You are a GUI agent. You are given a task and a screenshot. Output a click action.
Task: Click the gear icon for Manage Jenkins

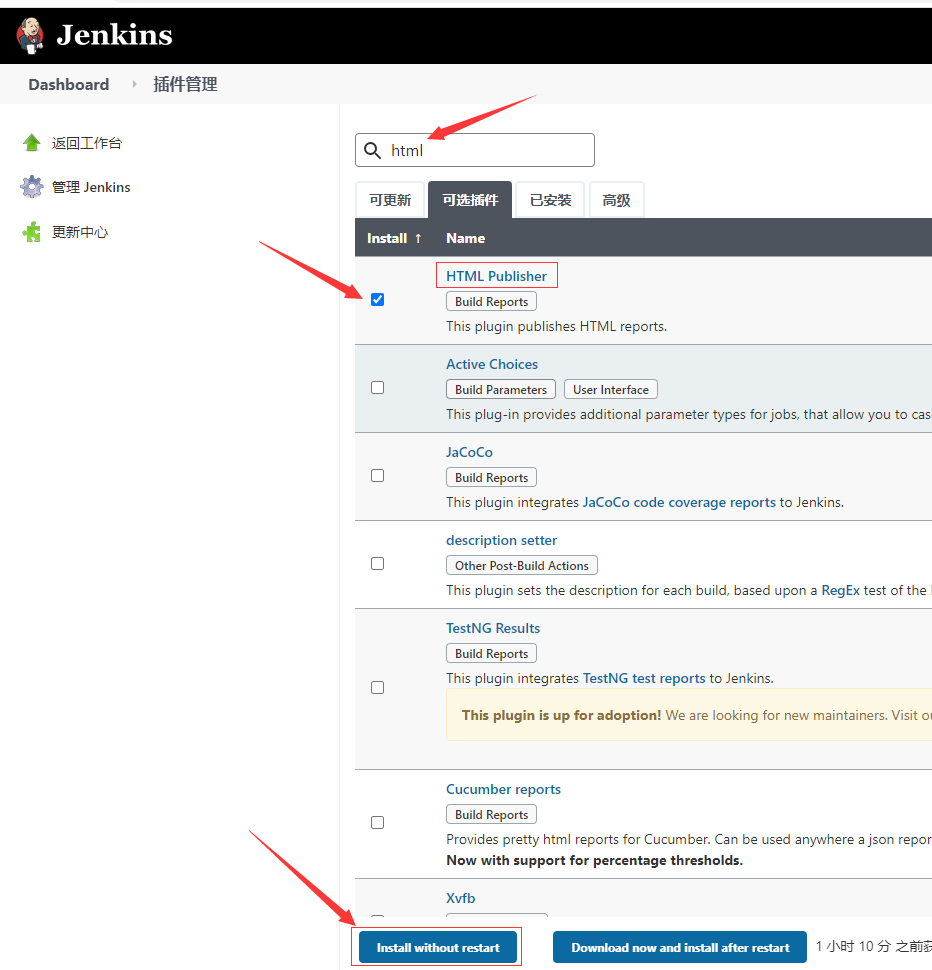[32, 187]
